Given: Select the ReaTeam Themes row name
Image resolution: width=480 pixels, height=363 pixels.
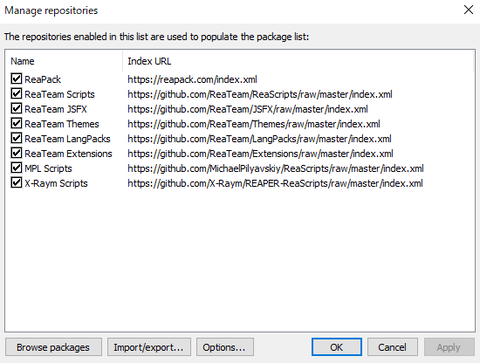Looking at the screenshot, I should pyautogui.click(x=62, y=124).
